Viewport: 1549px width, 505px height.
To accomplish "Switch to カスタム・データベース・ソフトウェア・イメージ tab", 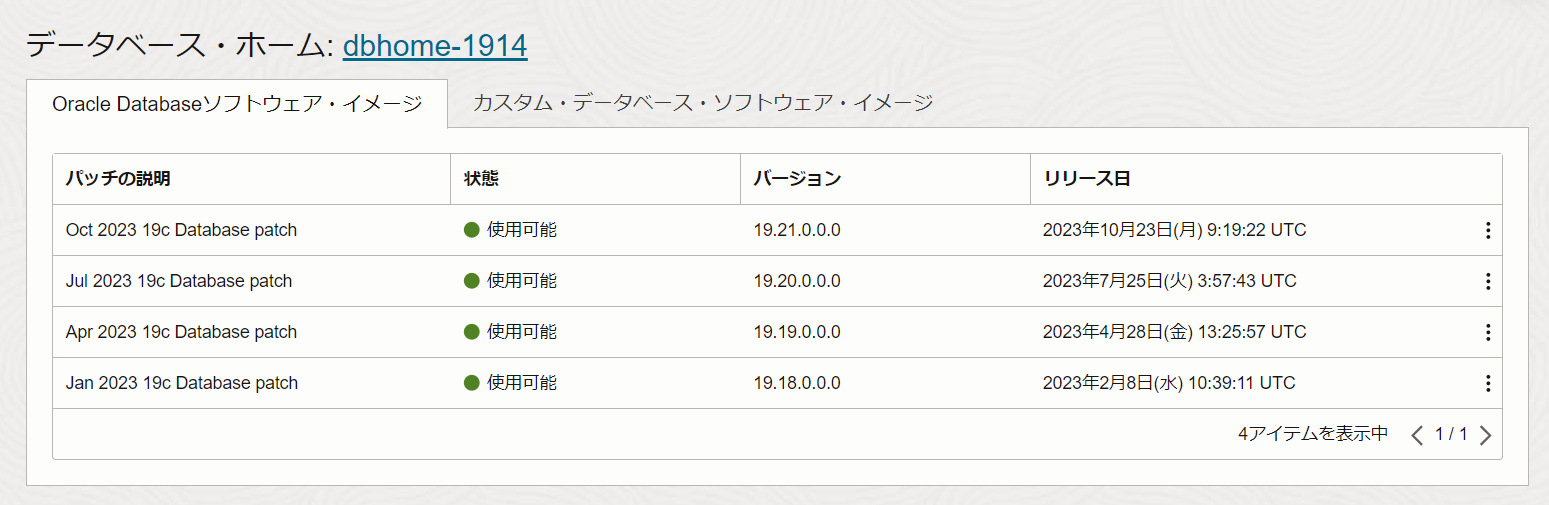I will click(x=703, y=103).
